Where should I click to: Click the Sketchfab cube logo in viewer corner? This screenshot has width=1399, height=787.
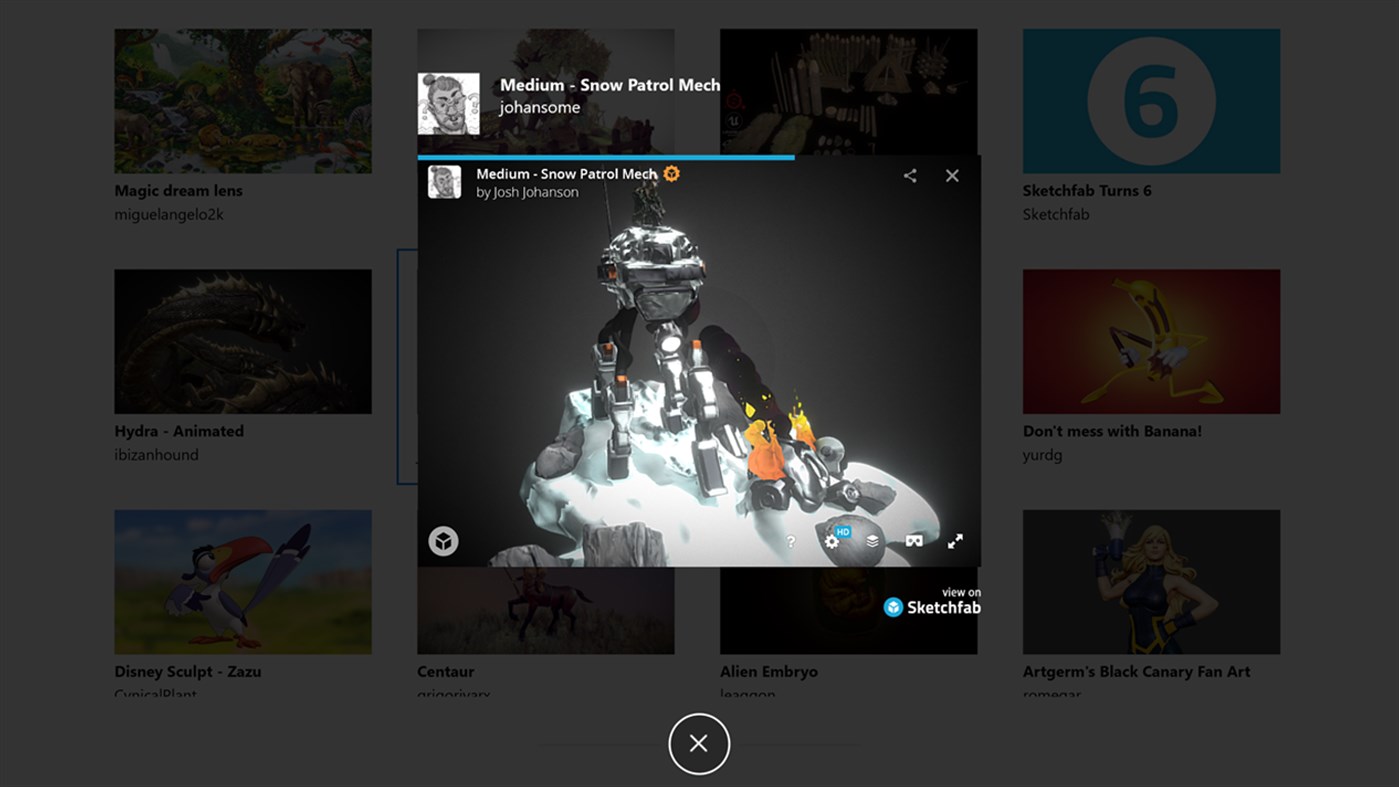443,540
